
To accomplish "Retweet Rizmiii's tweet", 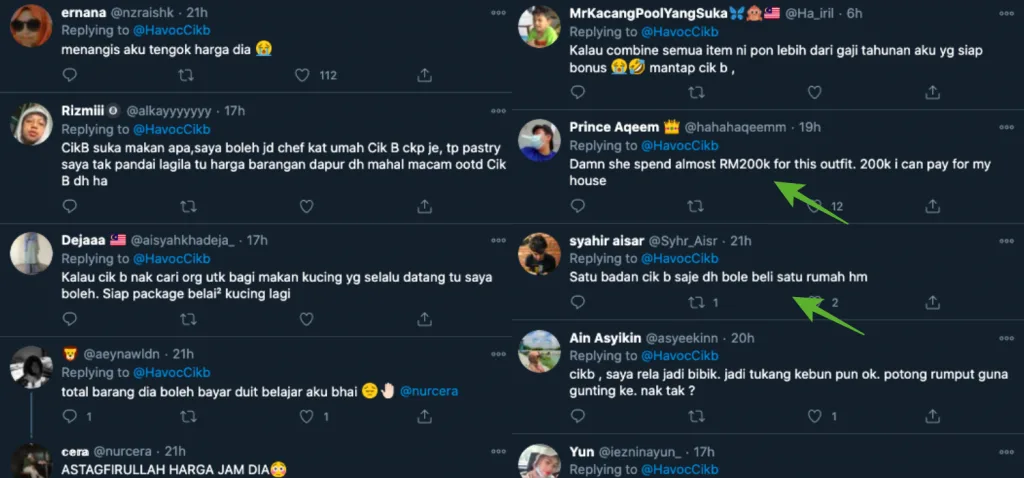I will point(186,206).
